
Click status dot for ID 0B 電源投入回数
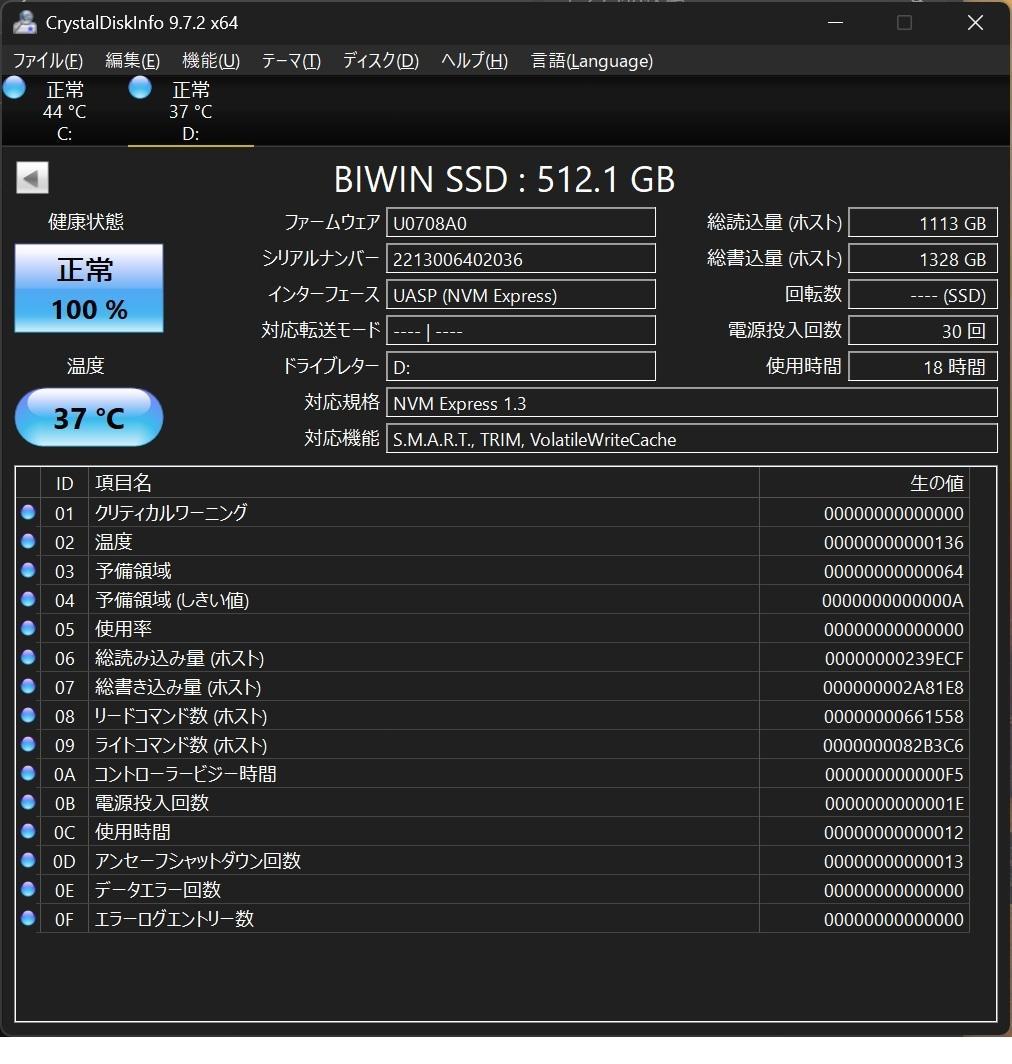point(28,802)
